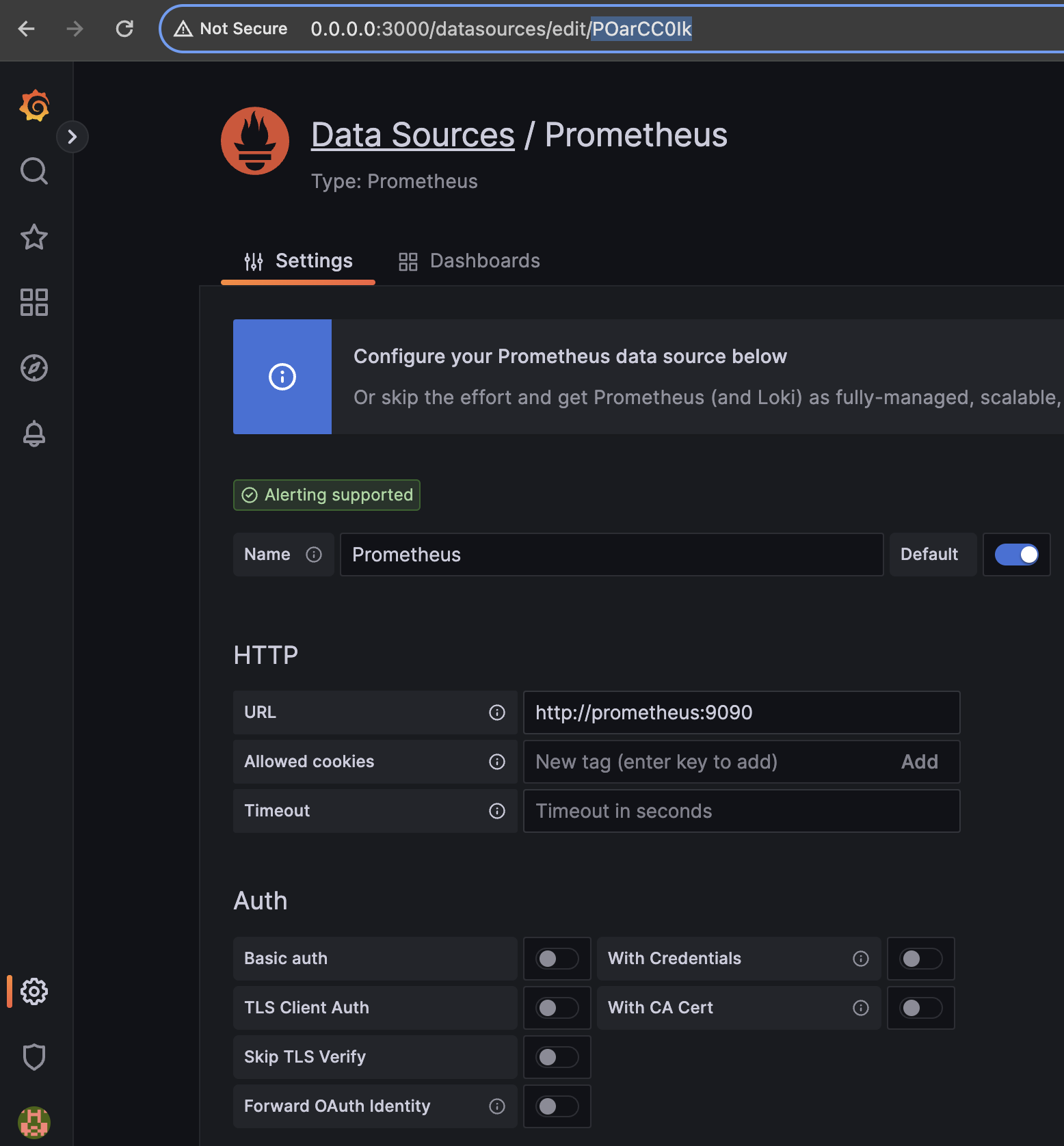Click Type: Prometheus subtitle text
Image resolution: width=1064 pixels, height=1146 pixels.
click(x=395, y=181)
